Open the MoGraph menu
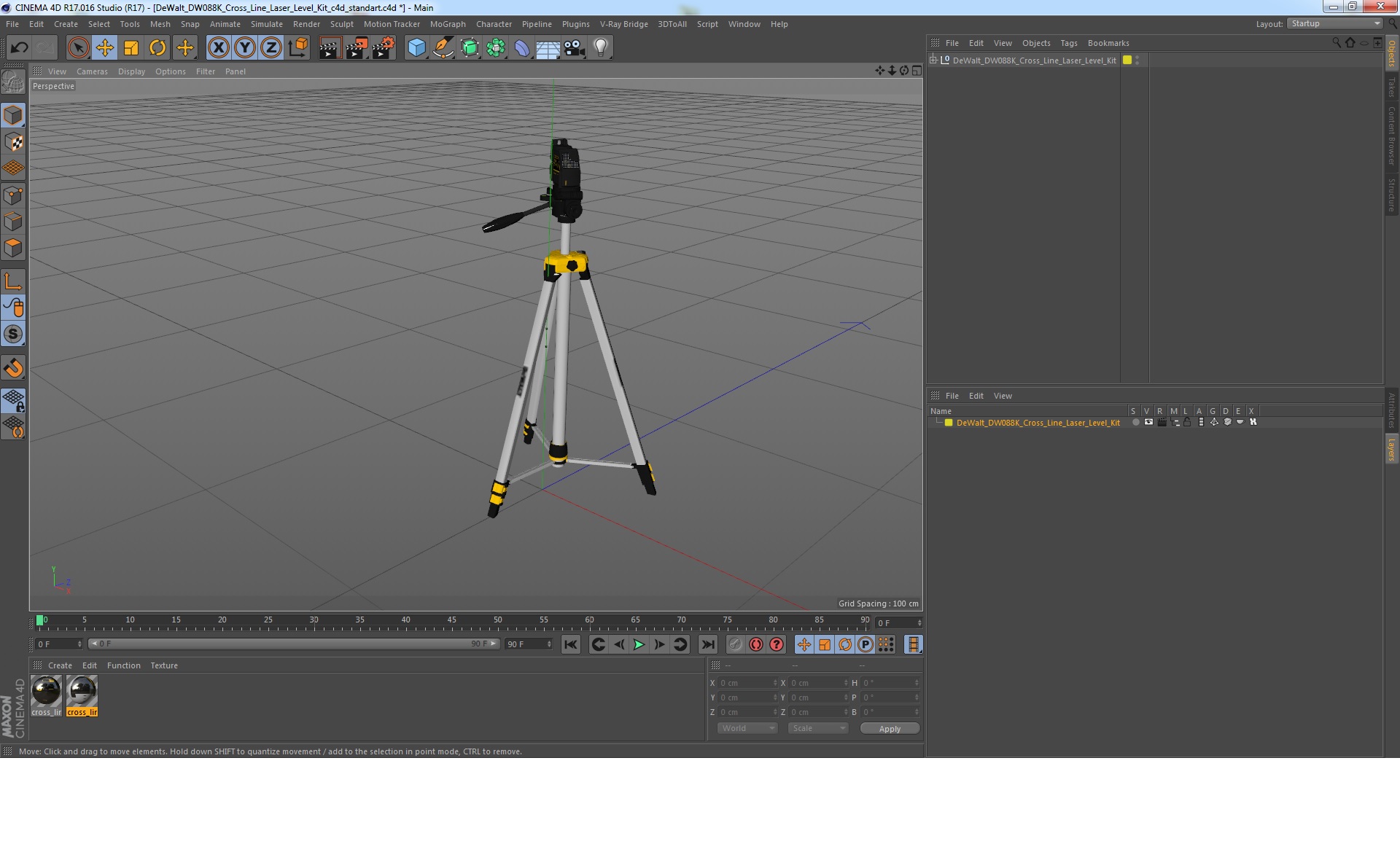The height and width of the screenshot is (844, 1400). coord(448,24)
